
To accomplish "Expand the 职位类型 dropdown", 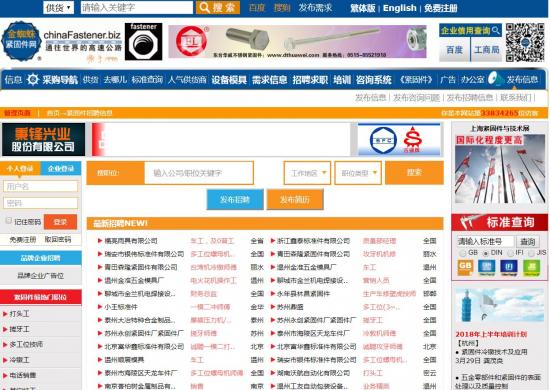I will [x=358, y=173].
